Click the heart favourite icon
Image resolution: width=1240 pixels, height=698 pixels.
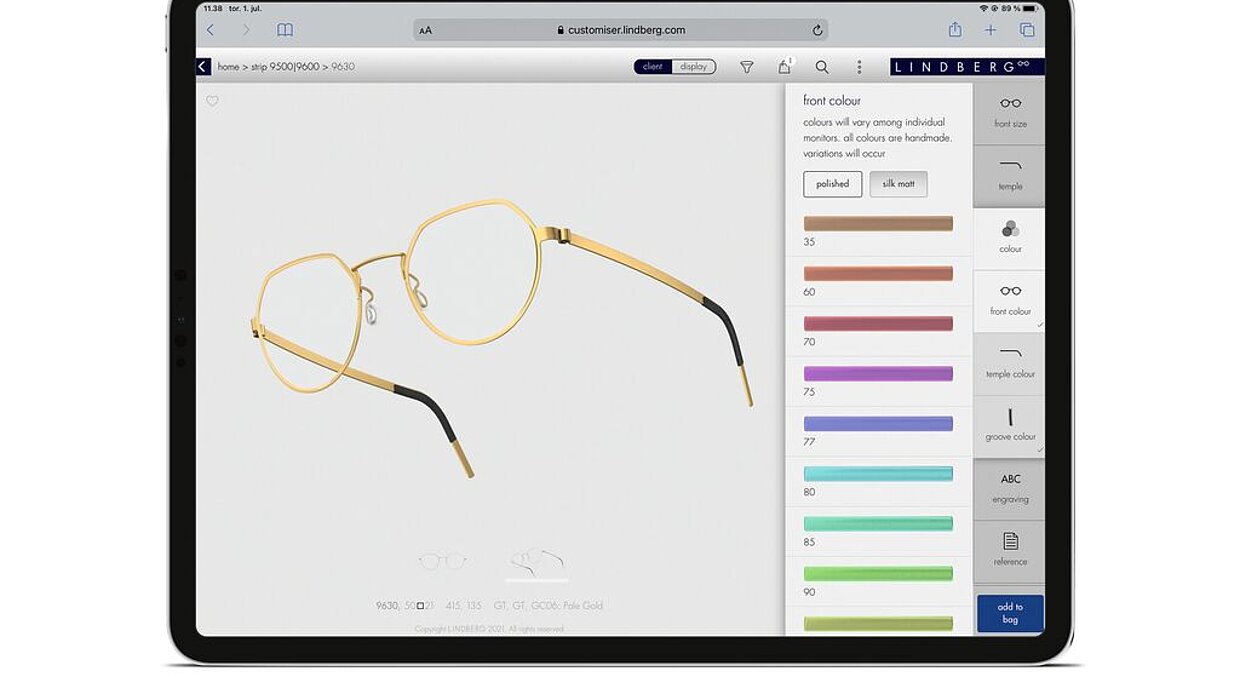click(212, 101)
